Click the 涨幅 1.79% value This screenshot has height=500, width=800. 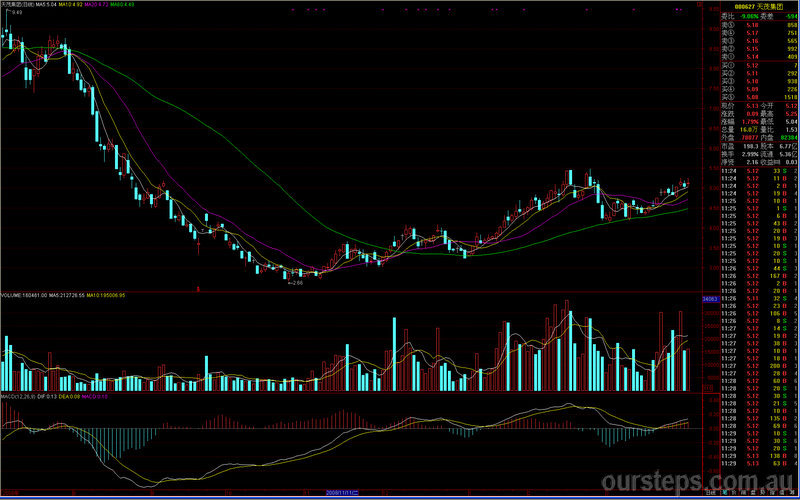(751, 122)
